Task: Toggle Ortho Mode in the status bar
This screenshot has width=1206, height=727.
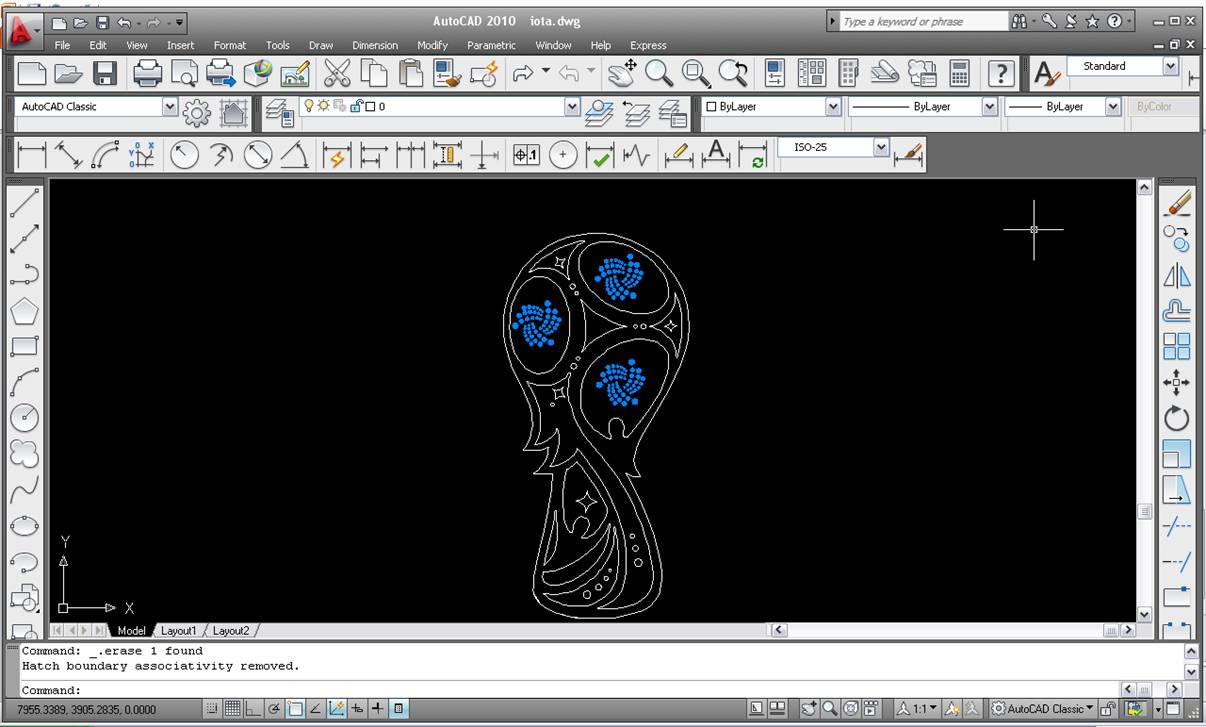Action: 253,709
